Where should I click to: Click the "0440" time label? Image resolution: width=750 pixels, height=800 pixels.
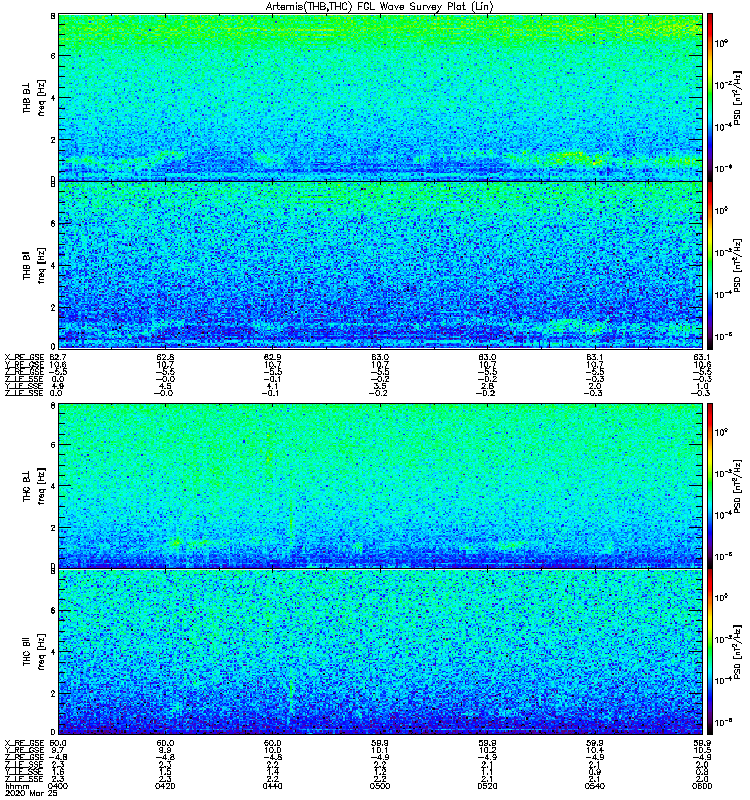[x=272, y=786]
